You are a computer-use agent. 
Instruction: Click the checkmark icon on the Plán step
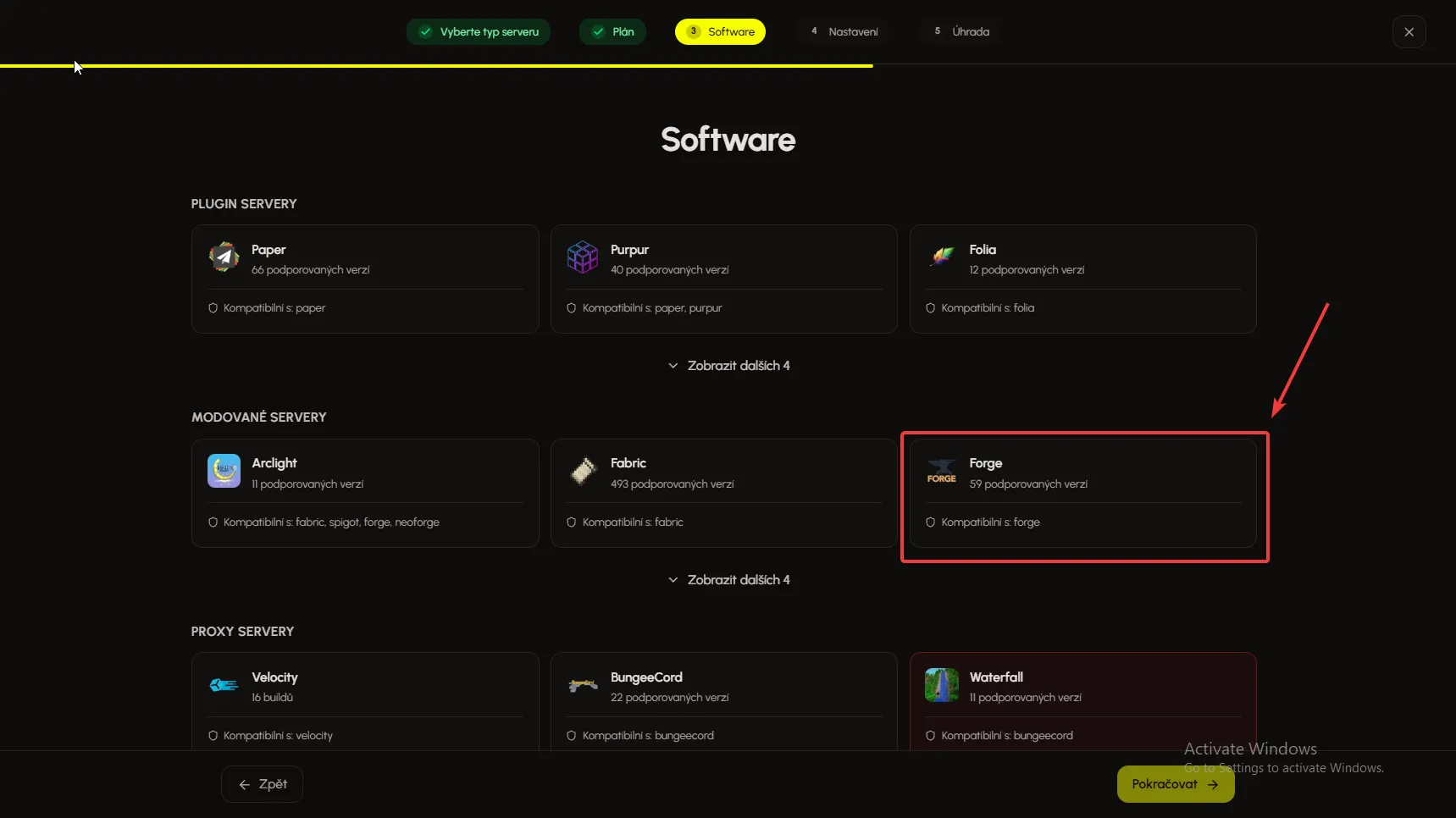click(598, 31)
